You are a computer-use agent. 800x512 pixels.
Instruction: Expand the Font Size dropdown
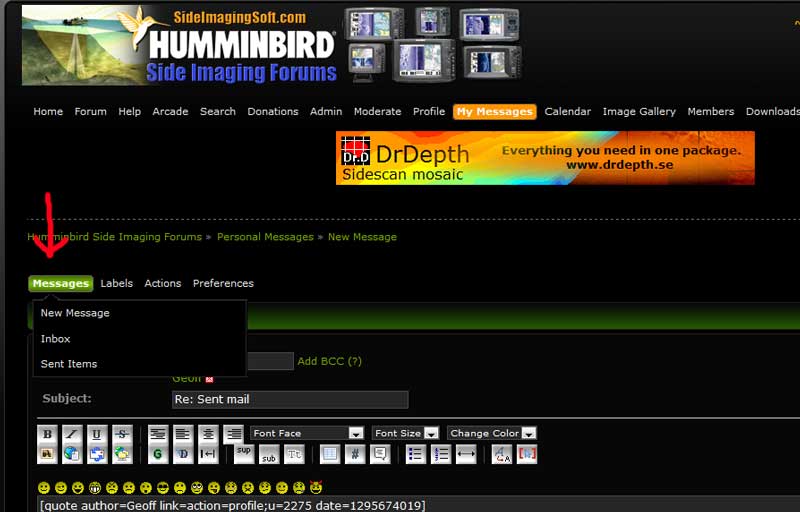pos(406,433)
